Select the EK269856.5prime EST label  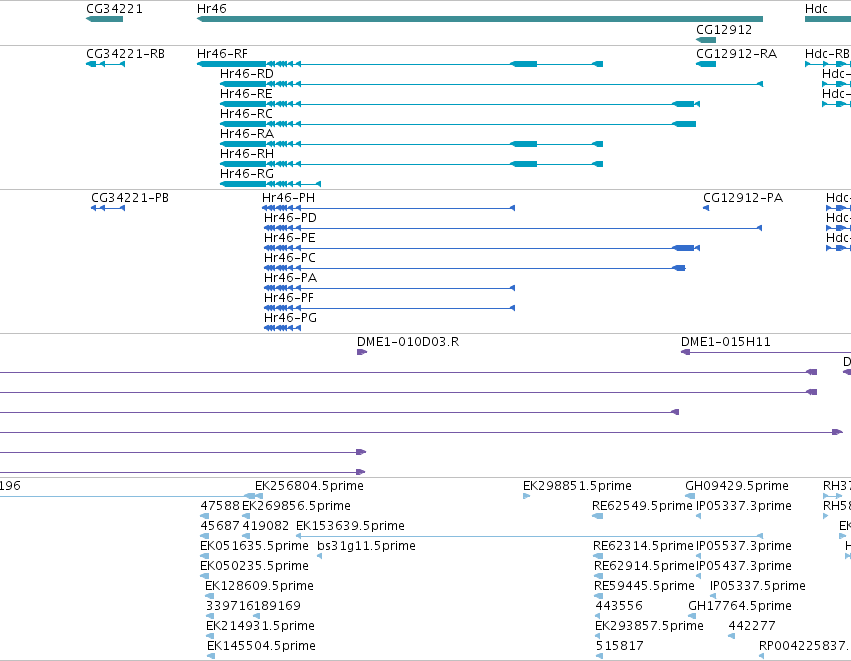click(x=296, y=506)
